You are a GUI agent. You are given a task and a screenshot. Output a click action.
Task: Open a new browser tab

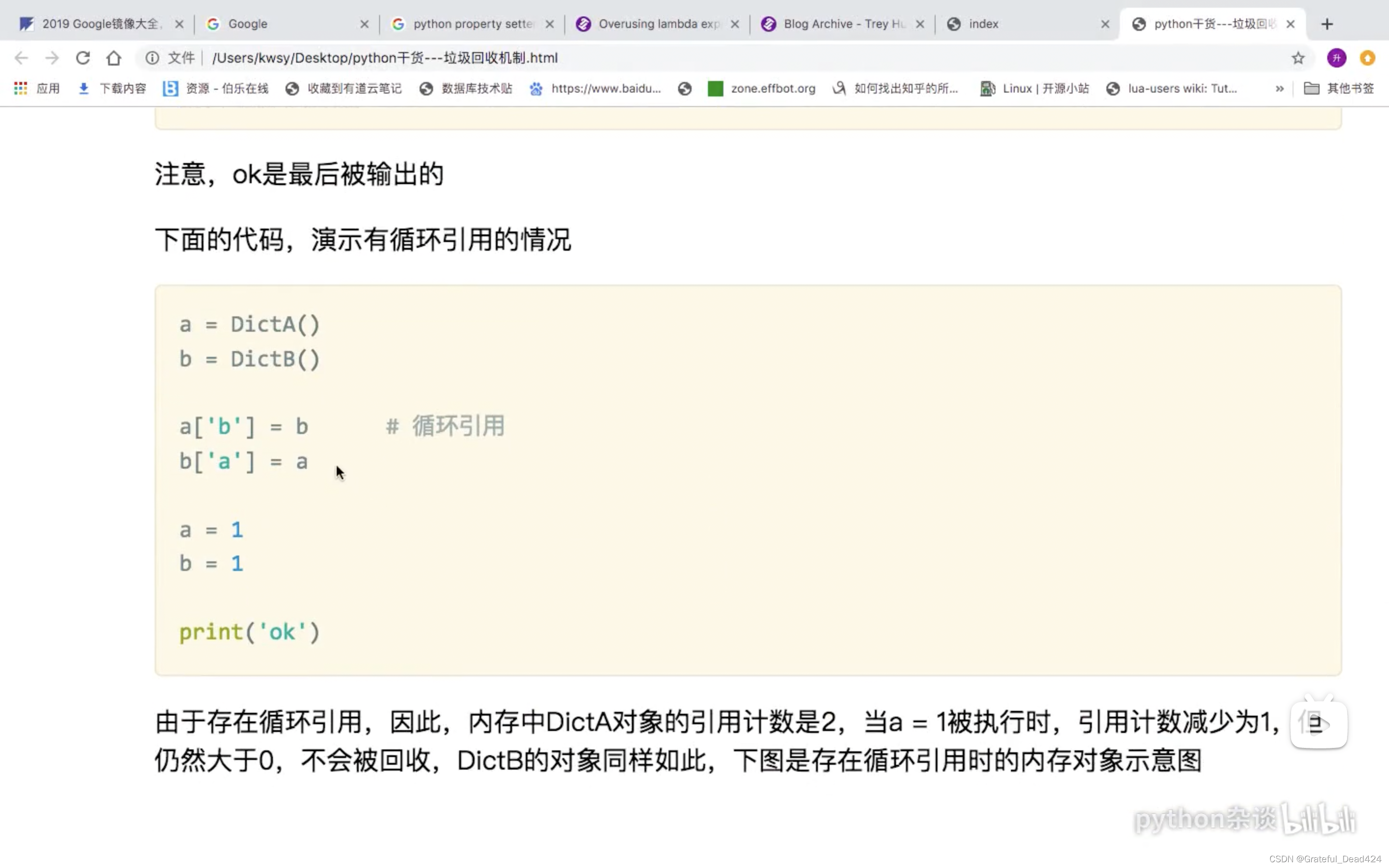tap(1326, 24)
